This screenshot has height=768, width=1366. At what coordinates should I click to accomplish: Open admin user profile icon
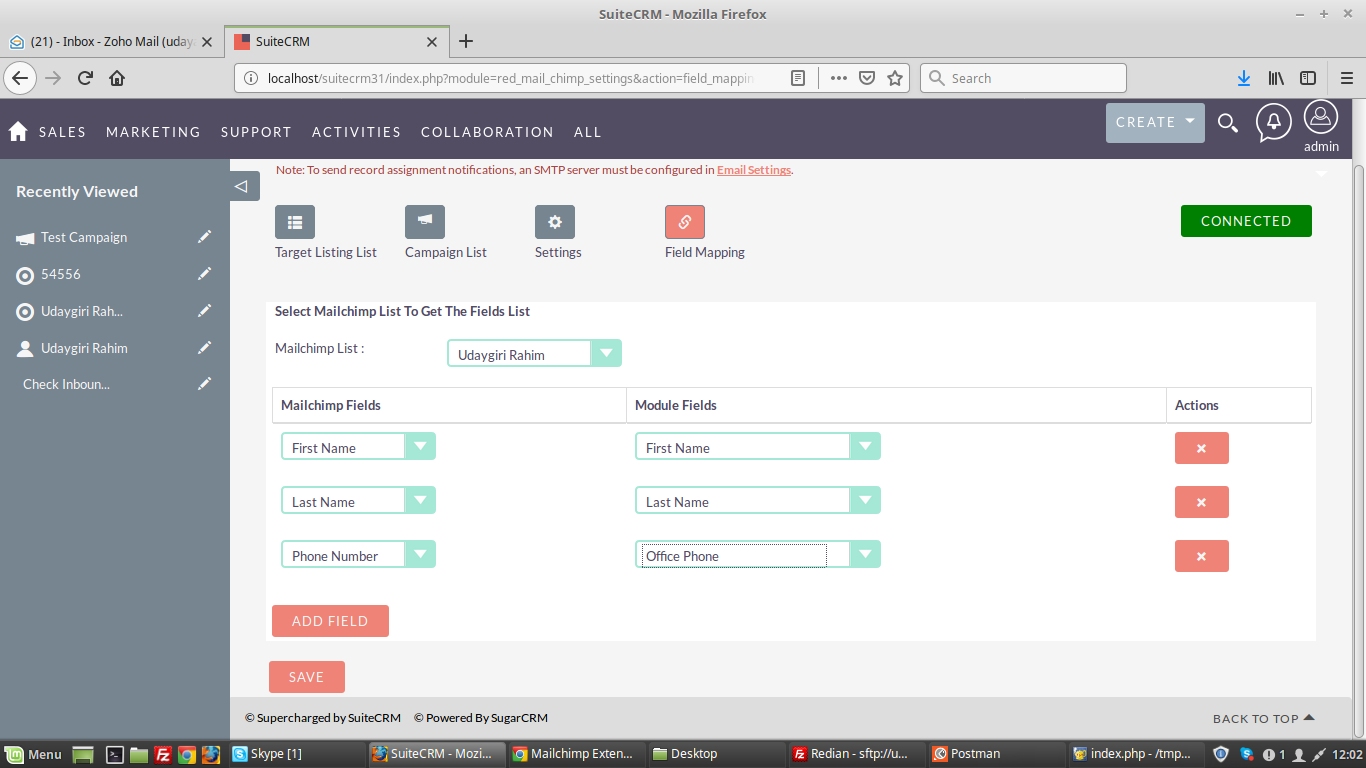(1321, 118)
